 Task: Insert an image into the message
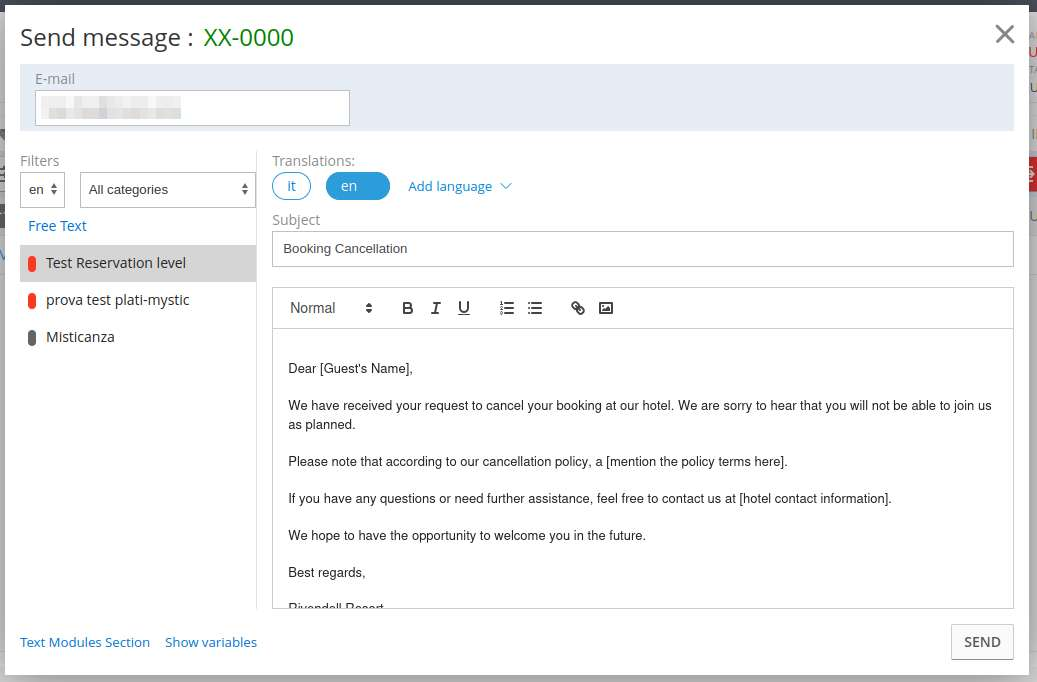605,308
